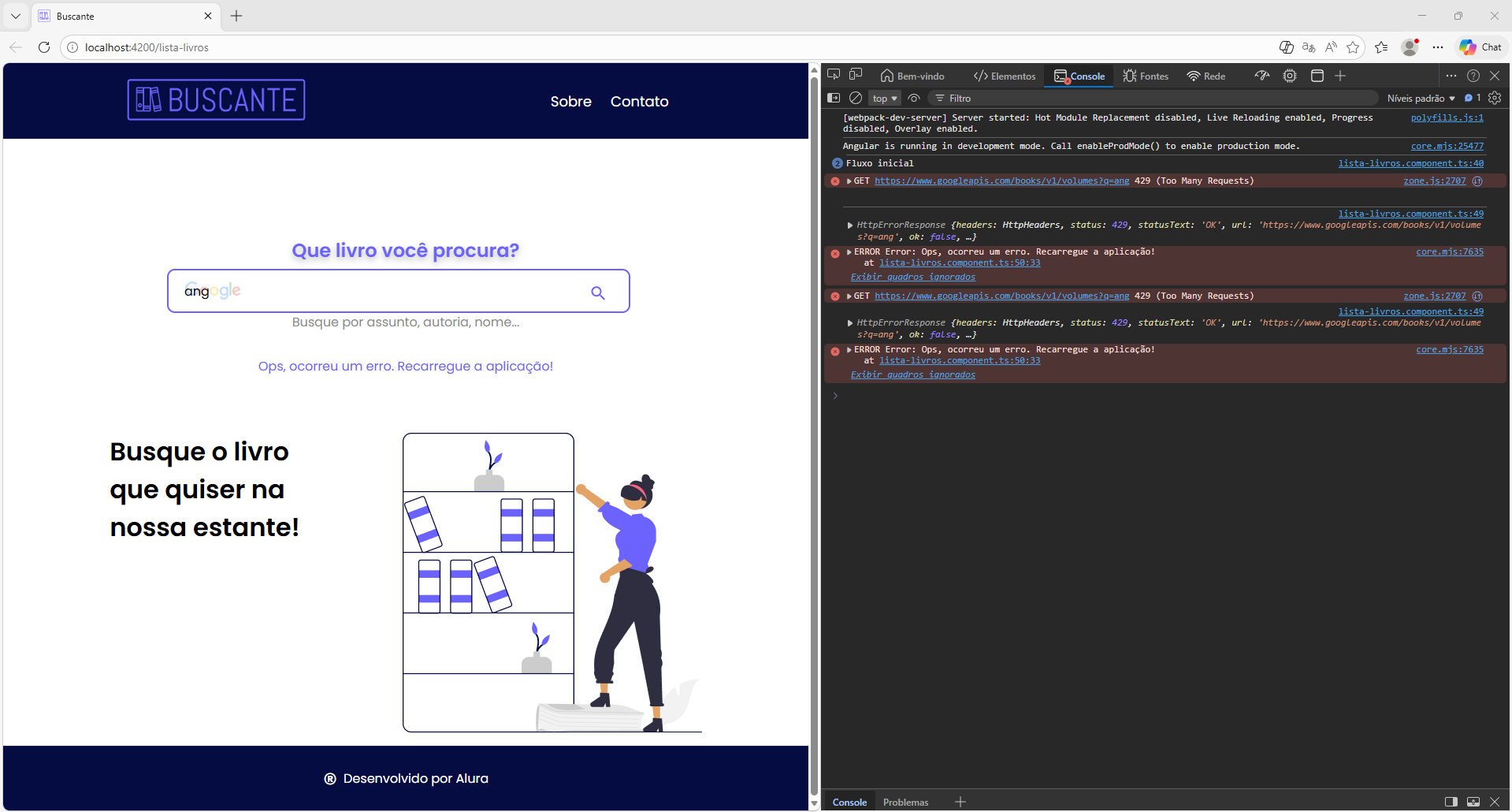Viewport: 1512px width, 812px height.
Task: Add a drawer tool with the plus icon
Action: [960, 802]
